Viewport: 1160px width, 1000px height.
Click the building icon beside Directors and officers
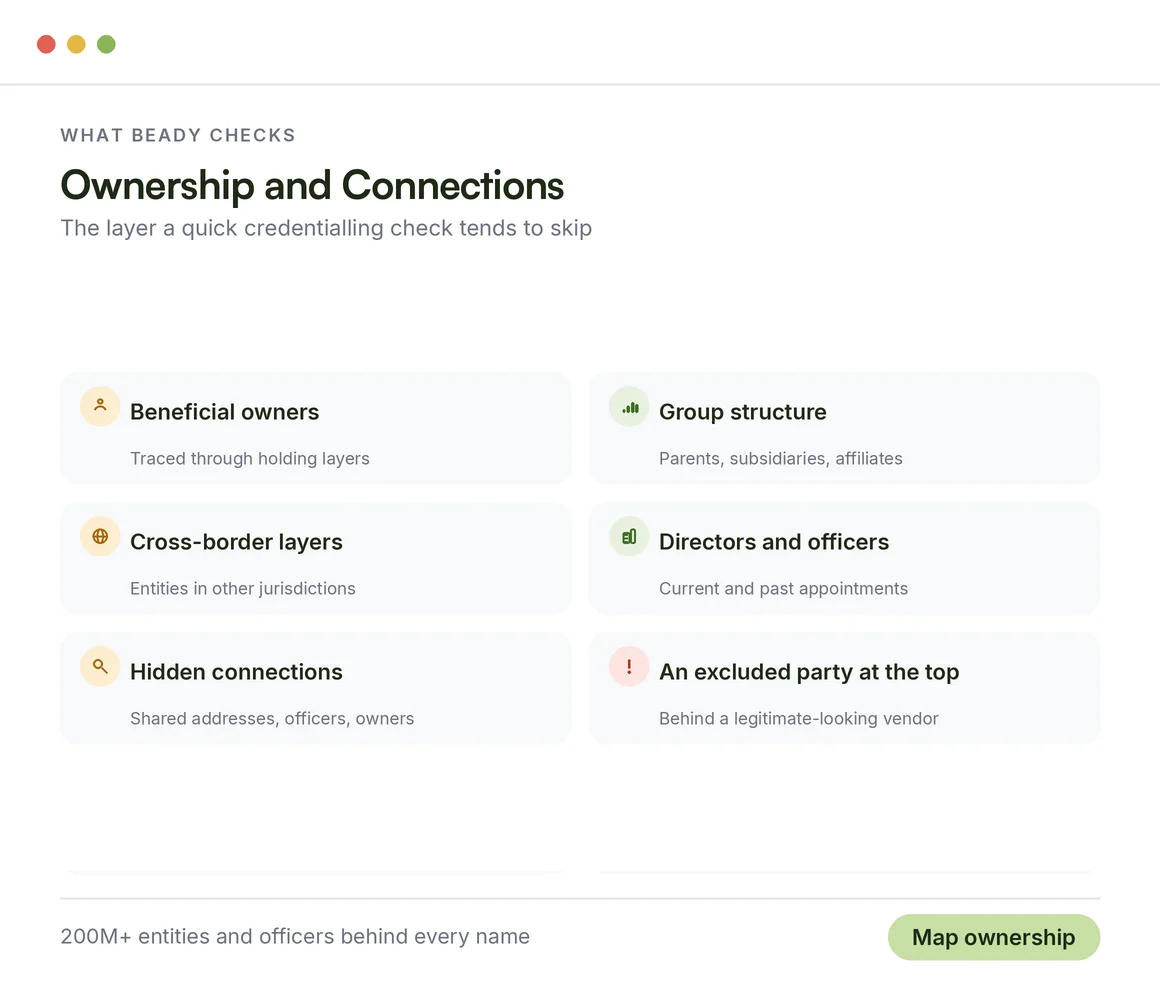click(629, 536)
